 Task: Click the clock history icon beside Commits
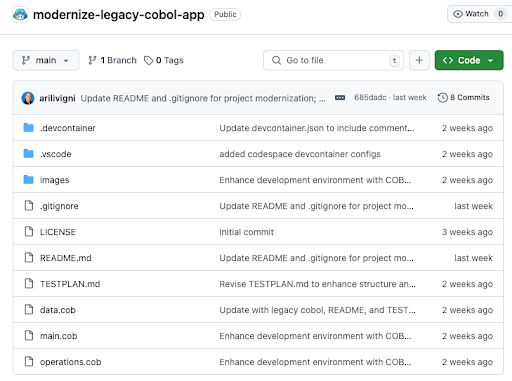pyautogui.click(x=442, y=98)
